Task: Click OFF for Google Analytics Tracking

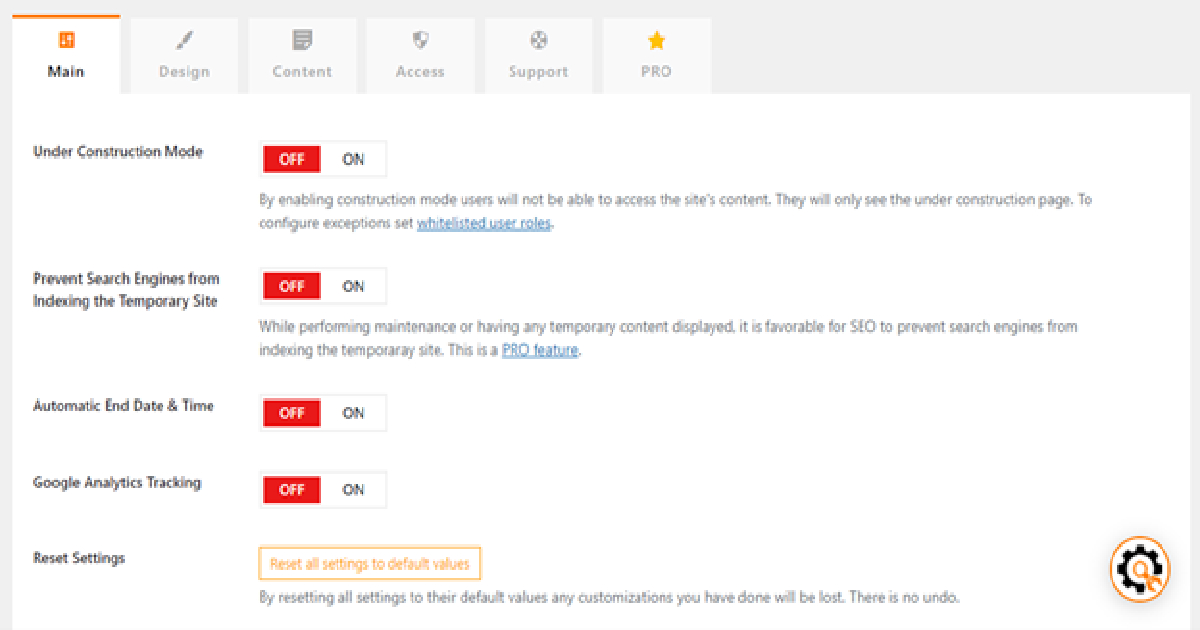Action: (x=292, y=490)
